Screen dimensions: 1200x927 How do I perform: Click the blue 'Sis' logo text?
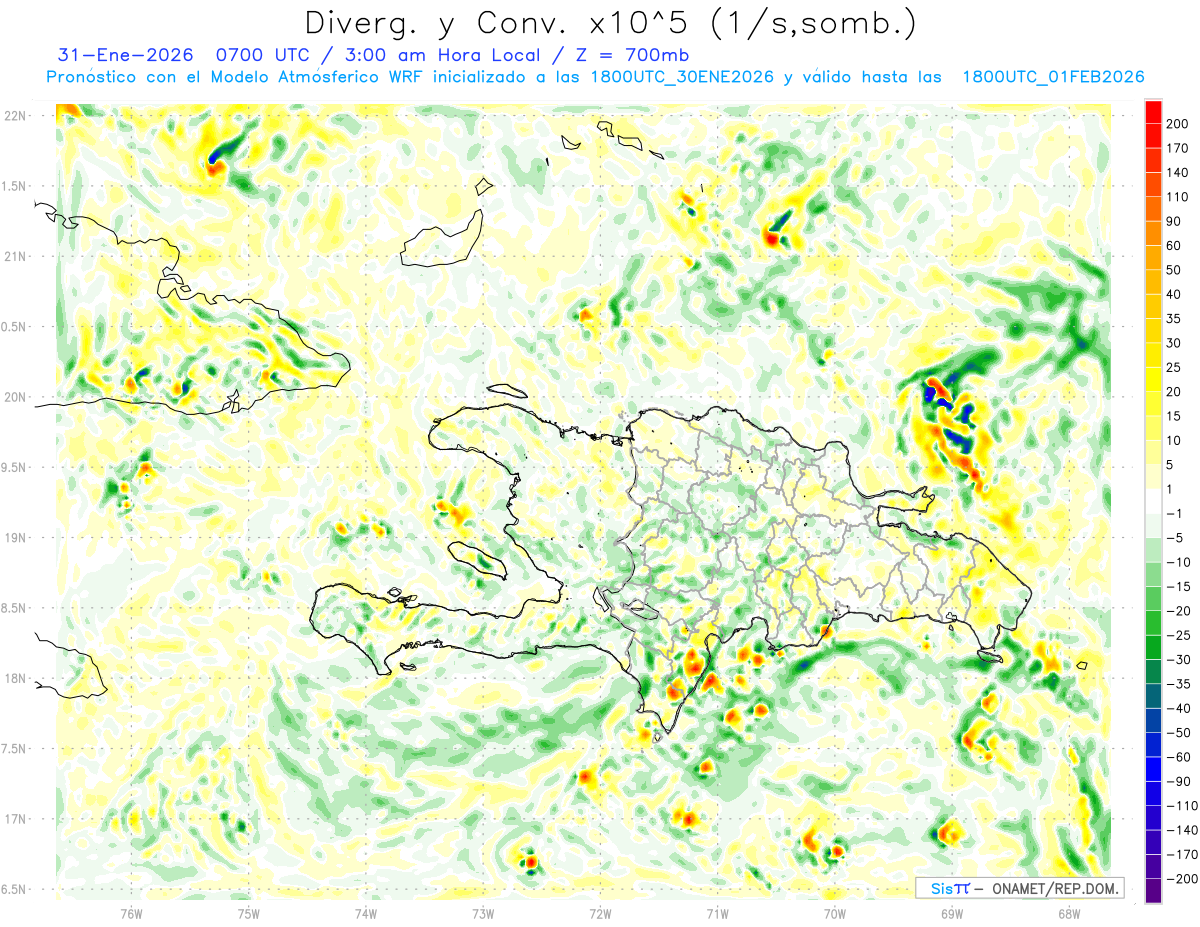943,888
